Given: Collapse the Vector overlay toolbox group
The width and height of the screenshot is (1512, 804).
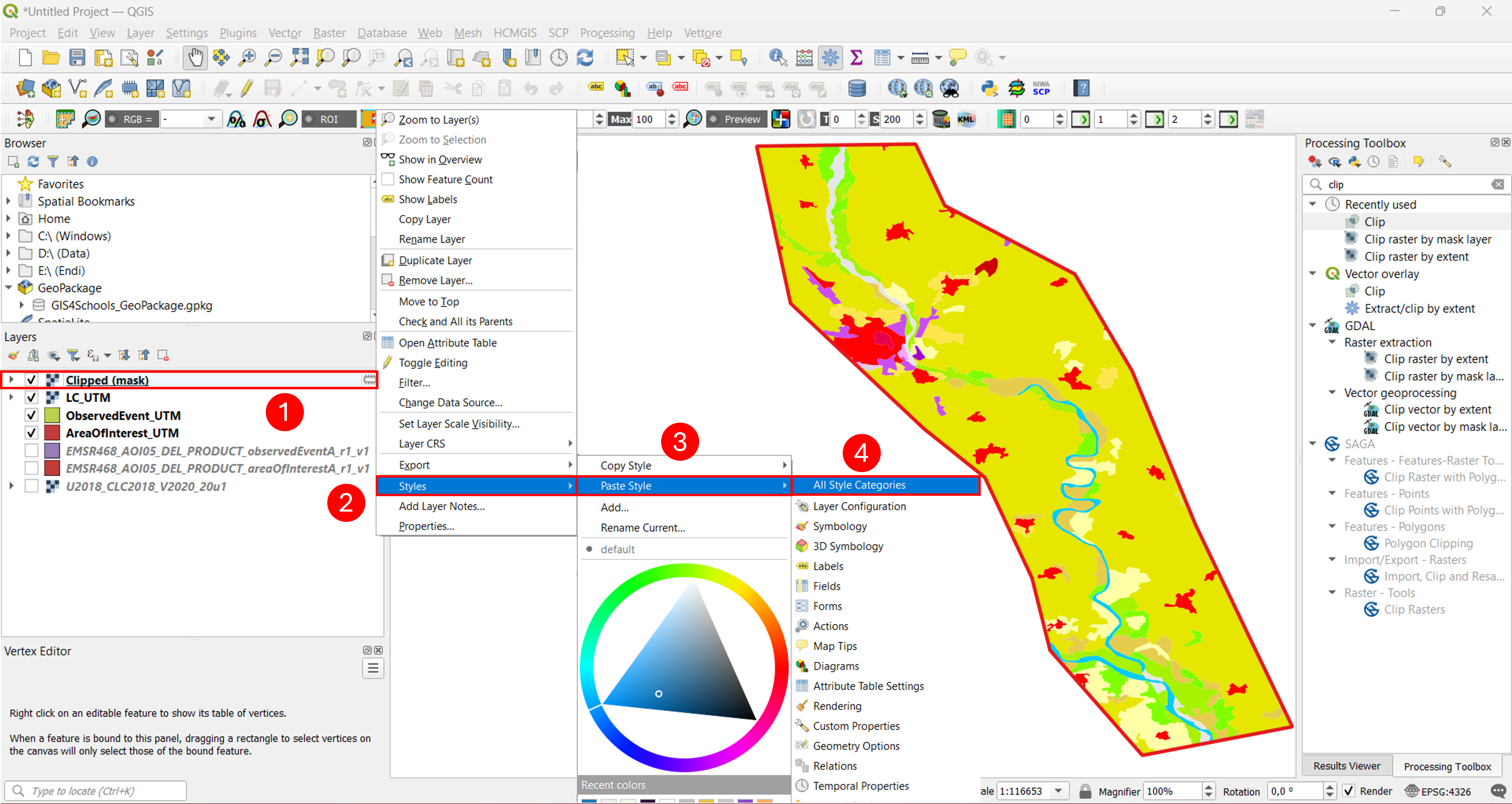Looking at the screenshot, I should (x=1313, y=274).
